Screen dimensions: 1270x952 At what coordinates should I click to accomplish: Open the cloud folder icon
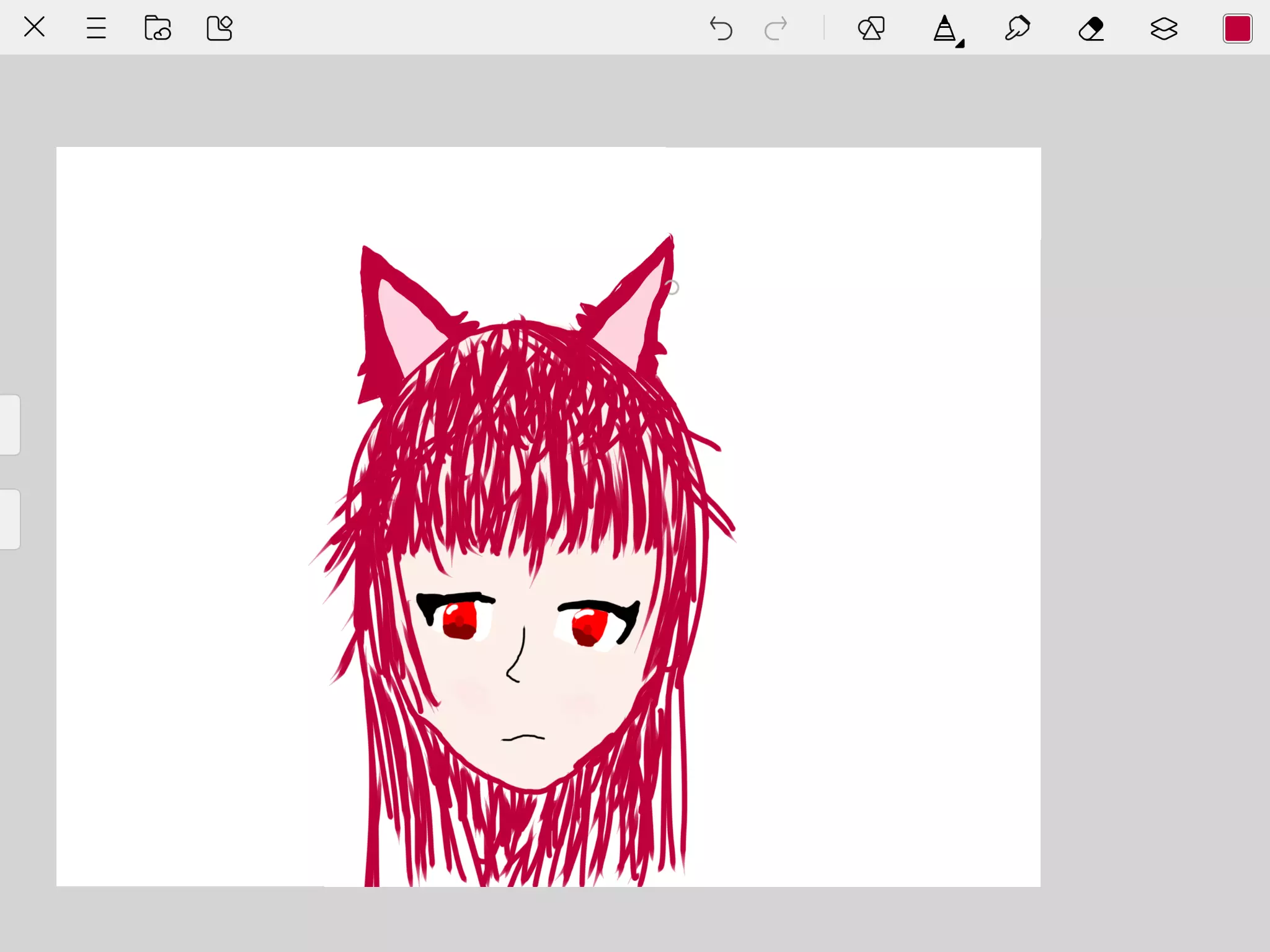(x=158, y=29)
